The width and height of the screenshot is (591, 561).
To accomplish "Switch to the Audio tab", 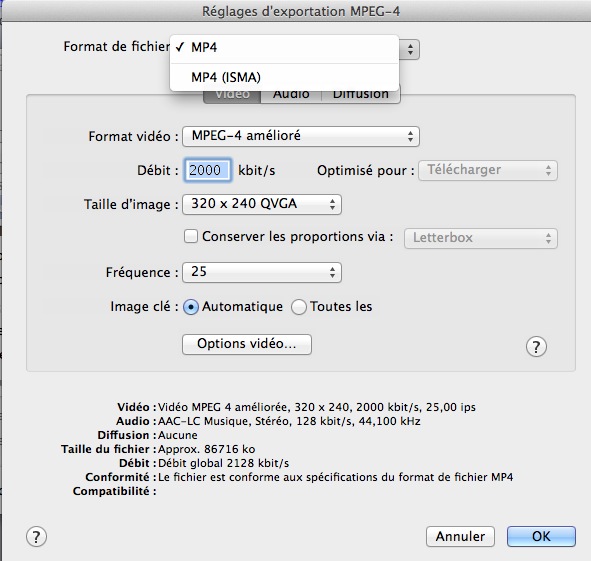I will (x=291, y=95).
